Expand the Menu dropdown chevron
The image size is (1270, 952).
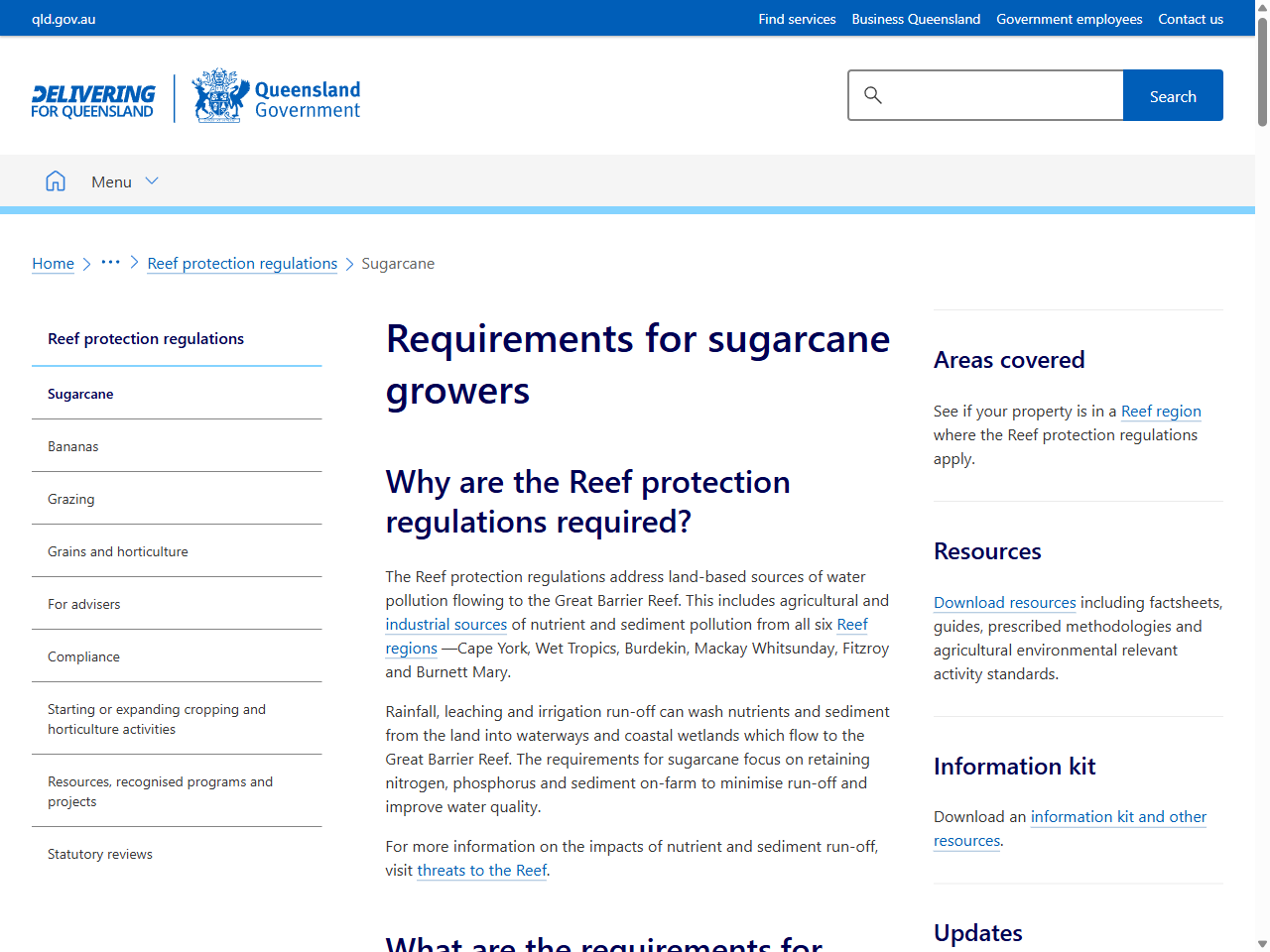tap(152, 180)
